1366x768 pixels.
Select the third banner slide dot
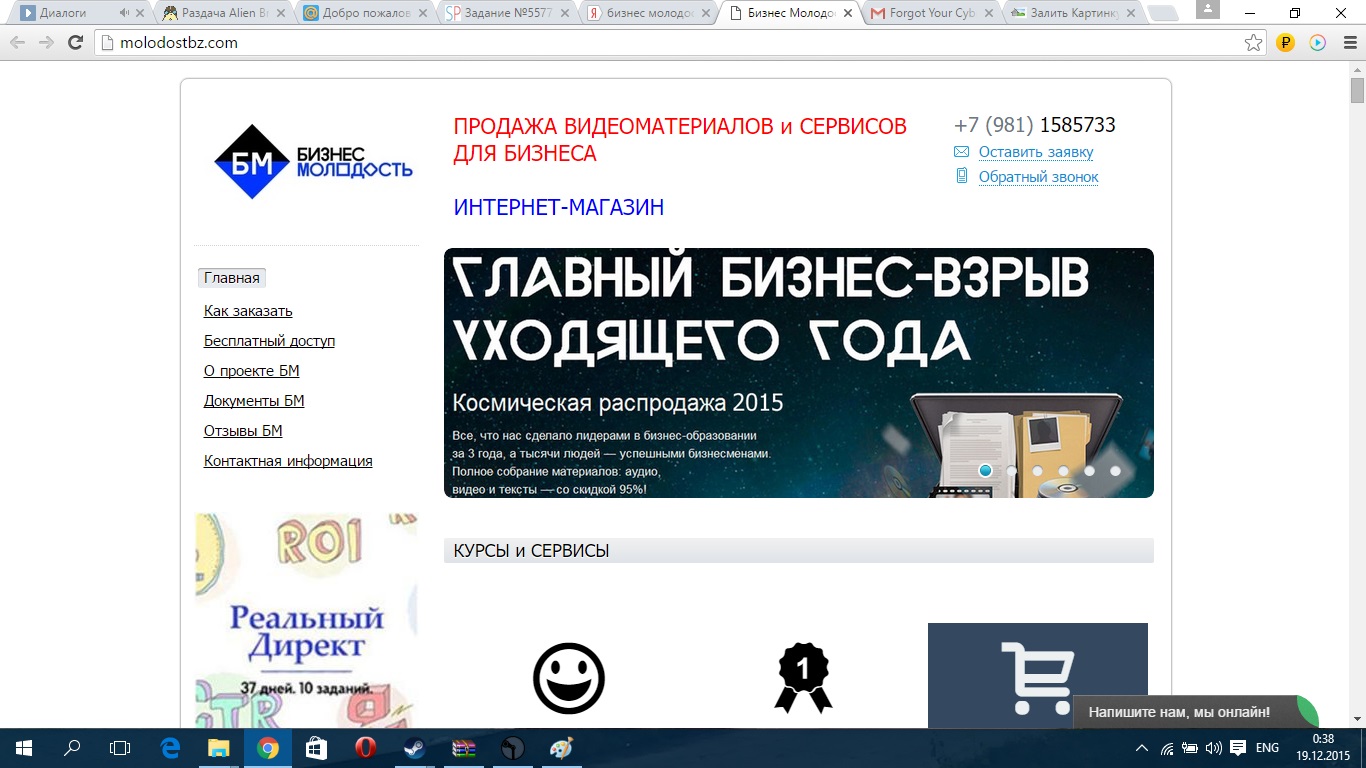1037,470
